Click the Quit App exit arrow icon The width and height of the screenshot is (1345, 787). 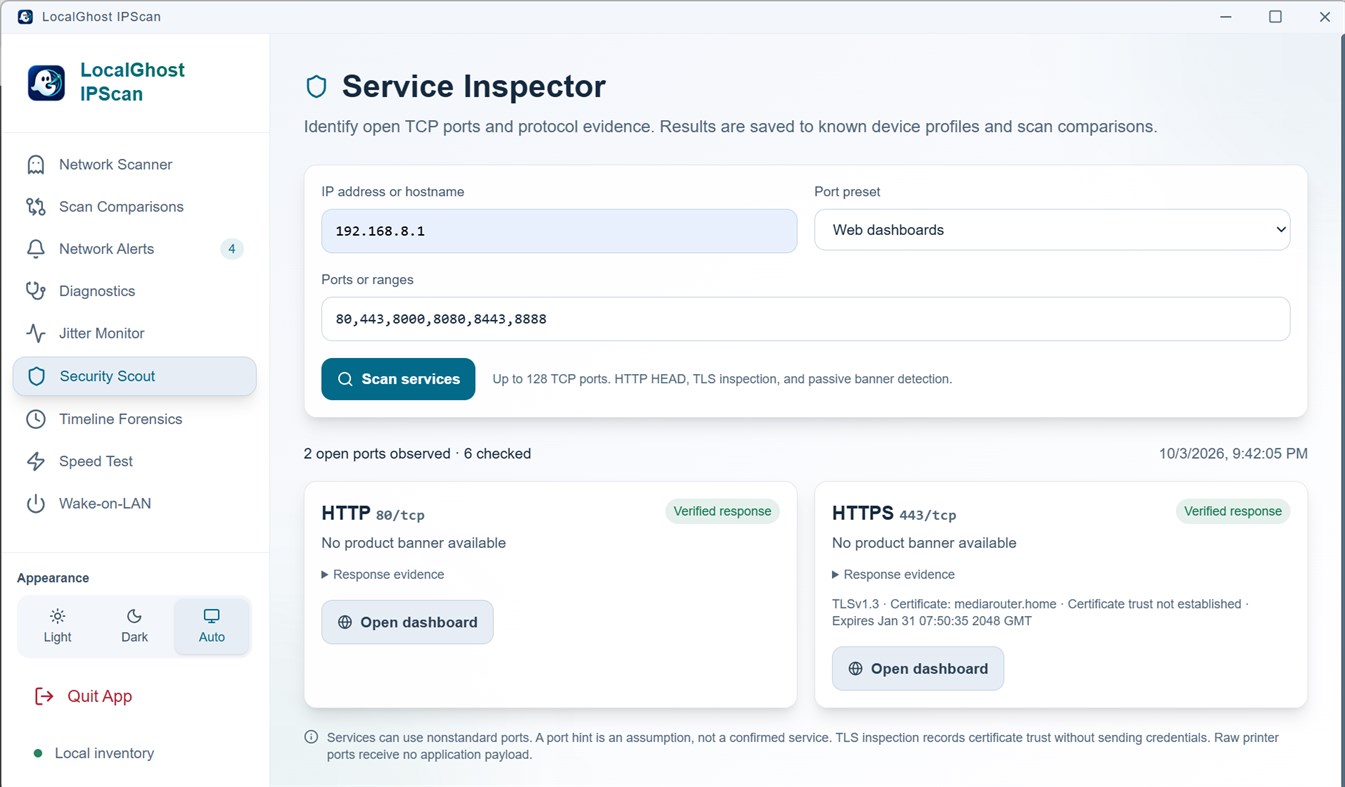(44, 696)
